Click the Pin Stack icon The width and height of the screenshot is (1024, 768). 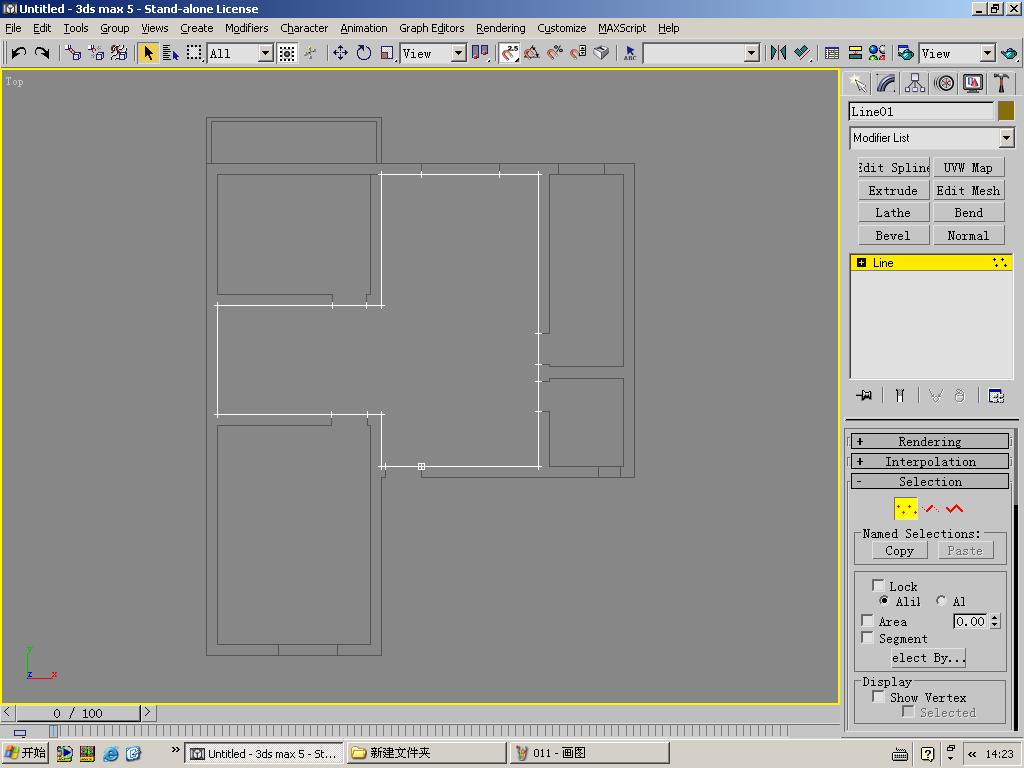pos(864,396)
